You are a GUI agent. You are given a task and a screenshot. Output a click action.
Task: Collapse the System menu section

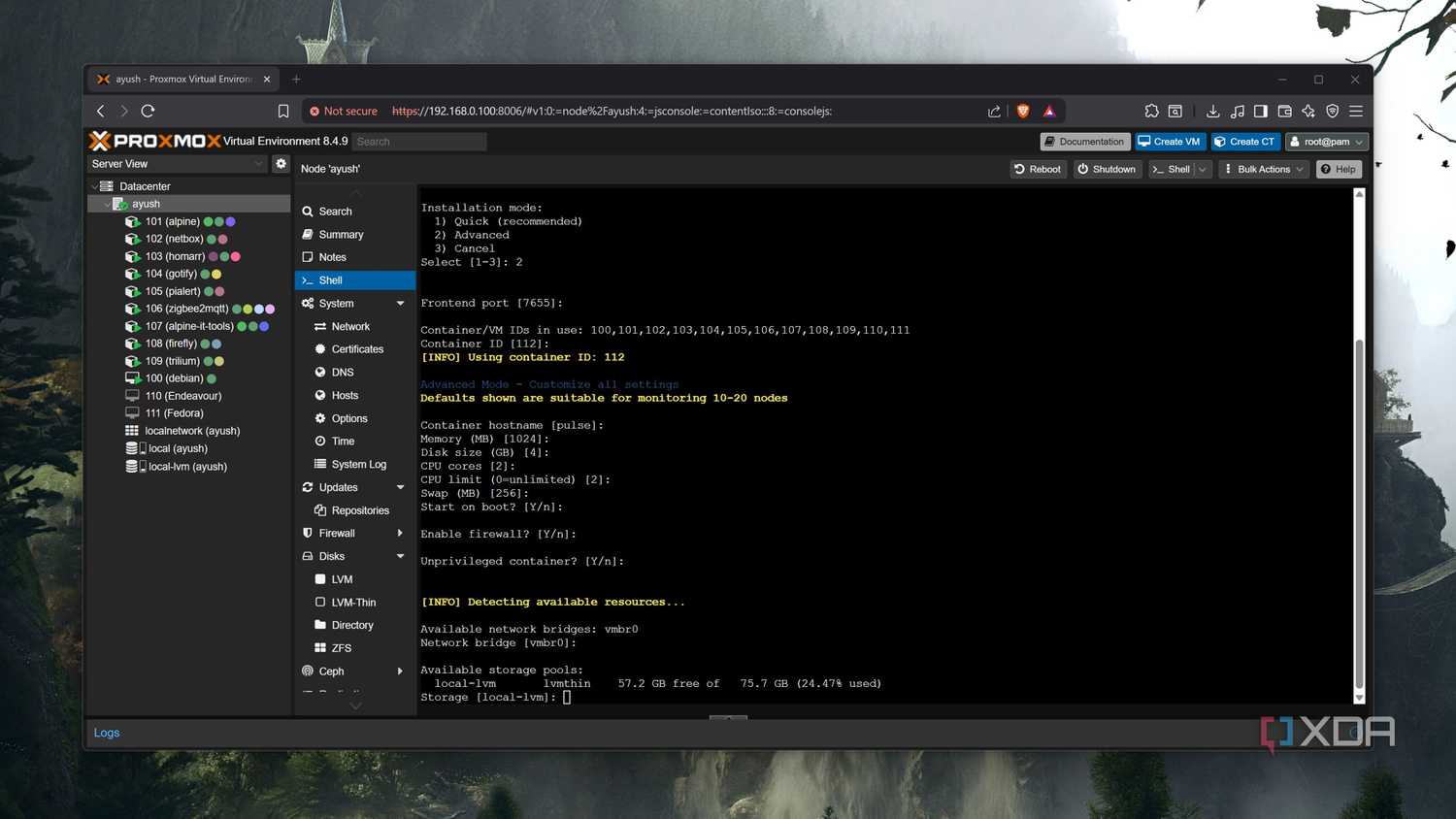click(x=400, y=304)
